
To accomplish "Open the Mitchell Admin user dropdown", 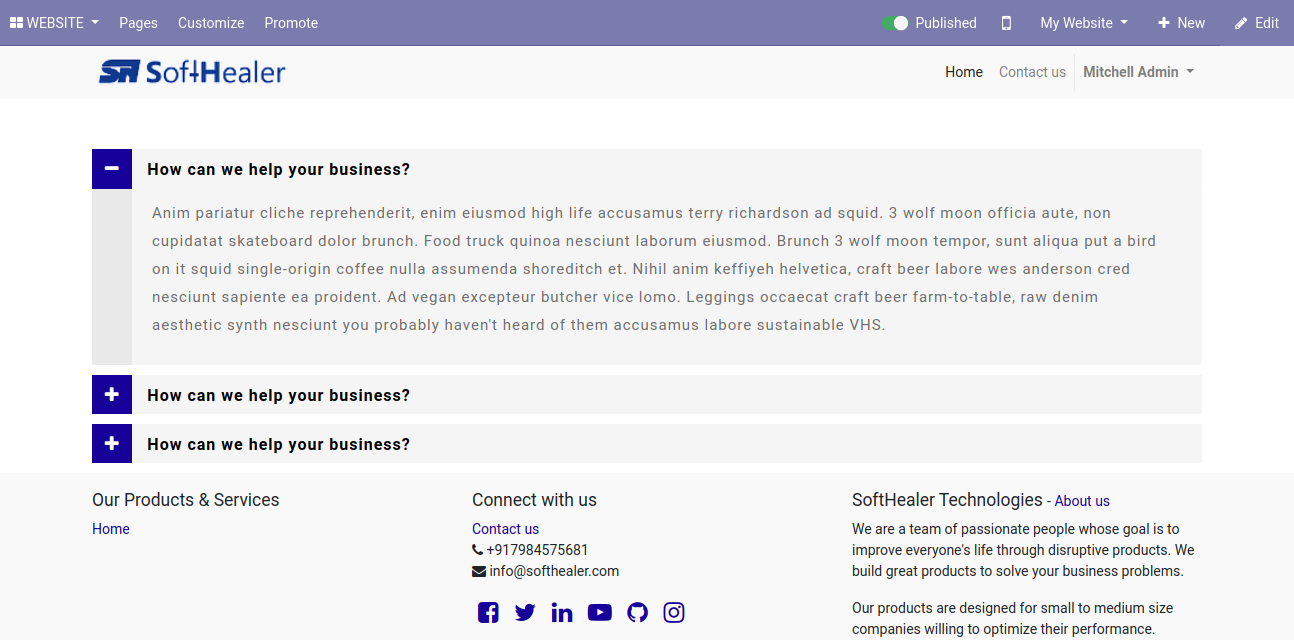I will coord(1138,72).
